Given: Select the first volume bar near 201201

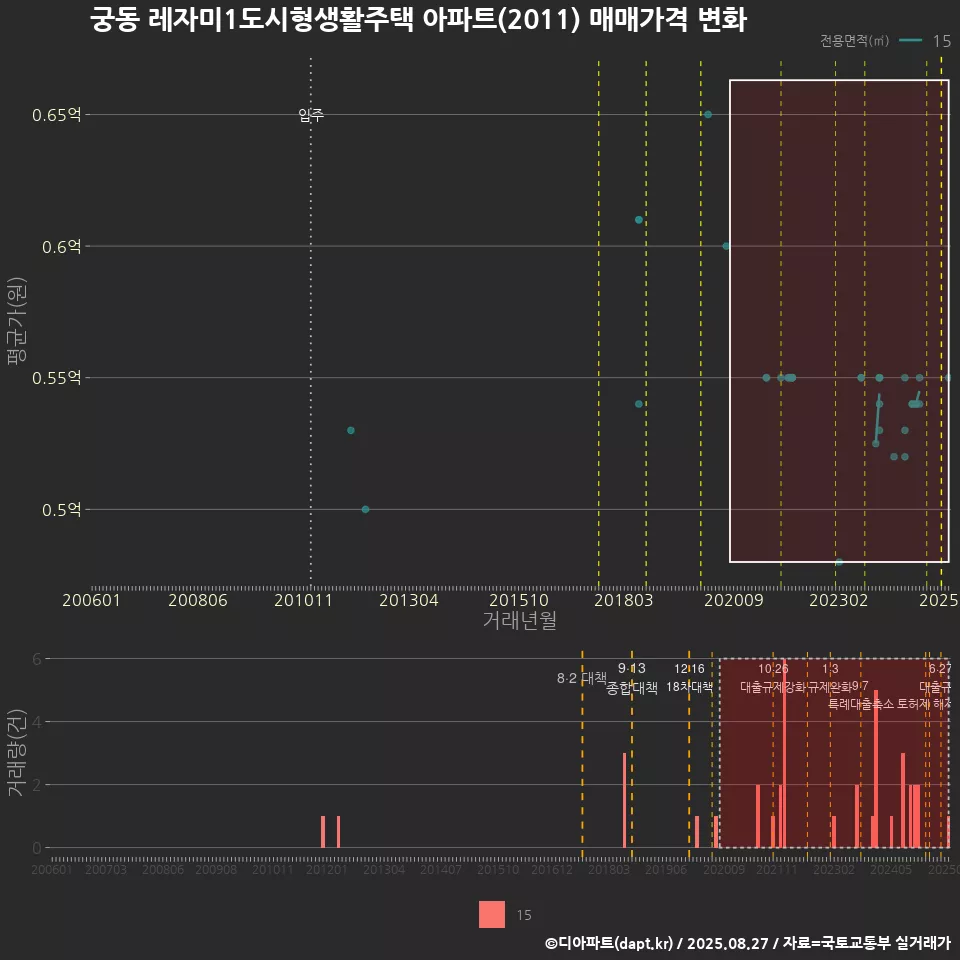Looking at the screenshot, I should click(323, 832).
